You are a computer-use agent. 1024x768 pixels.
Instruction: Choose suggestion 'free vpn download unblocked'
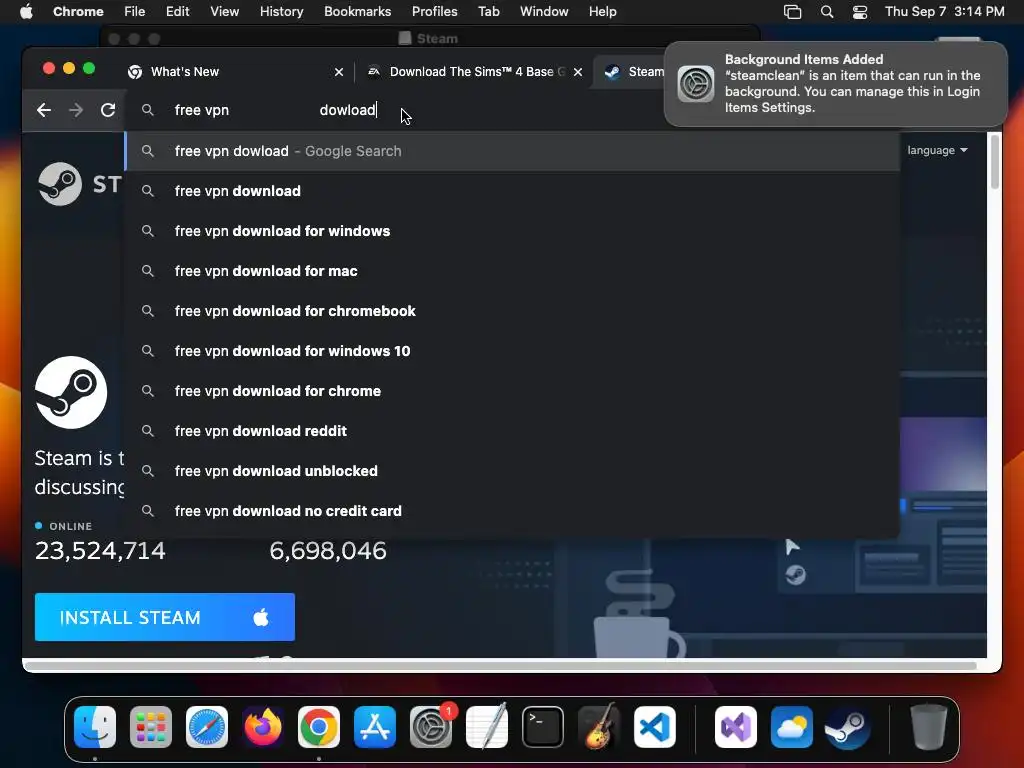click(513, 471)
